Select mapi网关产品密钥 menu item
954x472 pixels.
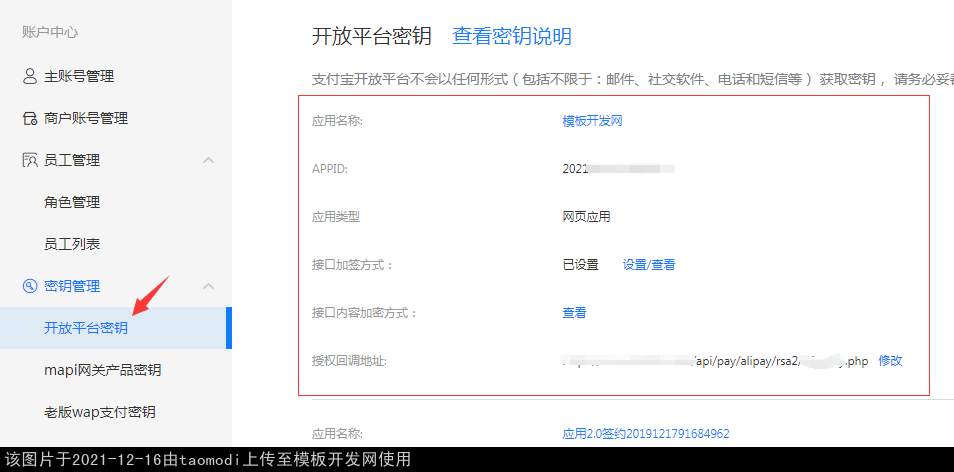[x=102, y=370]
